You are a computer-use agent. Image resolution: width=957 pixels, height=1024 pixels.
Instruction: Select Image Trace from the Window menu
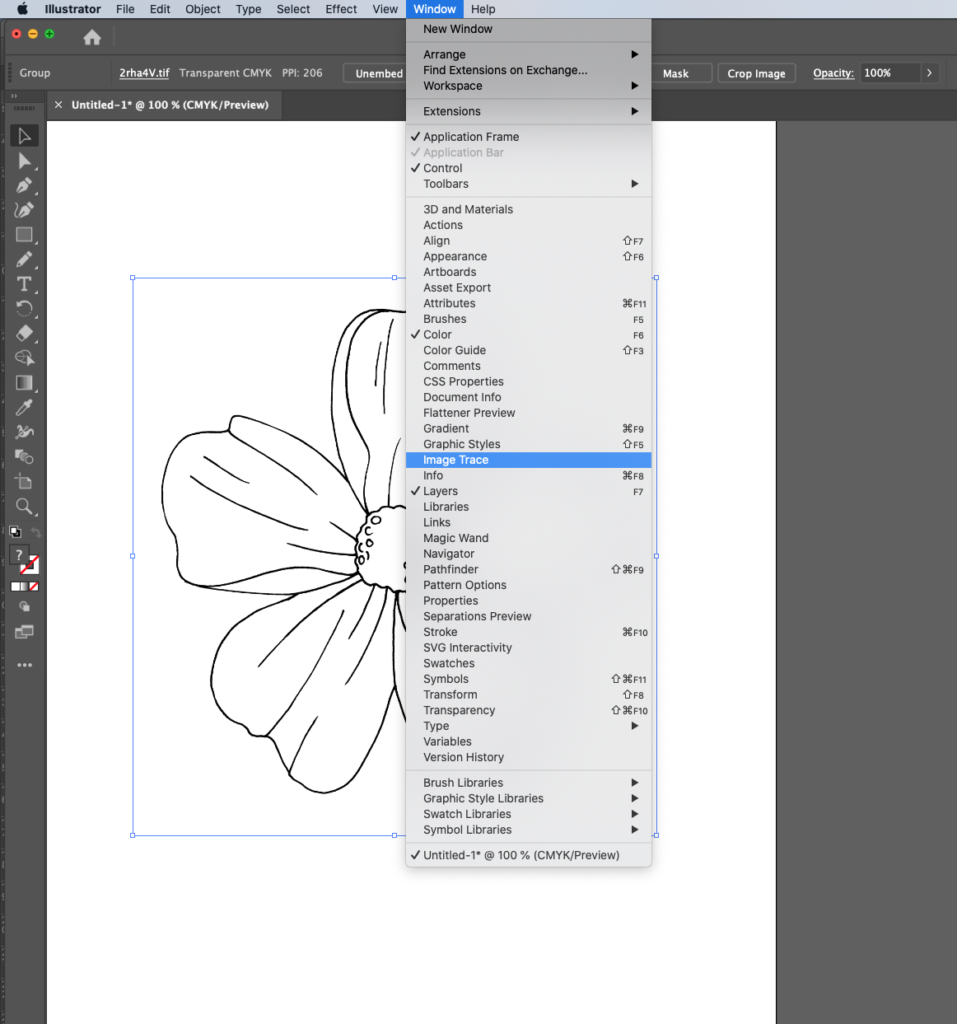coord(456,459)
